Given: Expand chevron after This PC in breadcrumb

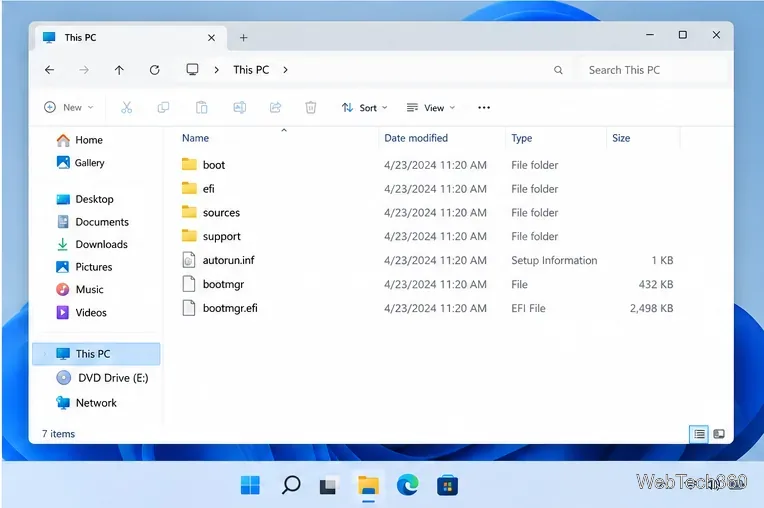Looking at the screenshot, I should point(286,70).
